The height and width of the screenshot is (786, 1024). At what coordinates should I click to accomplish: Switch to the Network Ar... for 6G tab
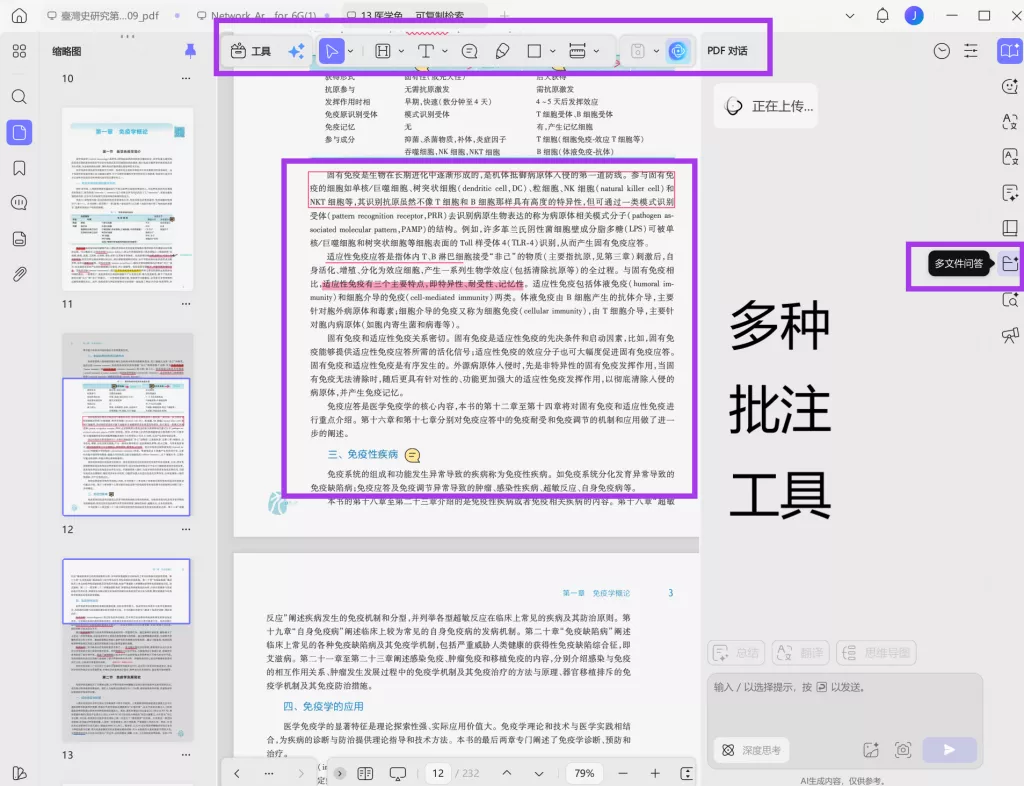tap(263, 16)
